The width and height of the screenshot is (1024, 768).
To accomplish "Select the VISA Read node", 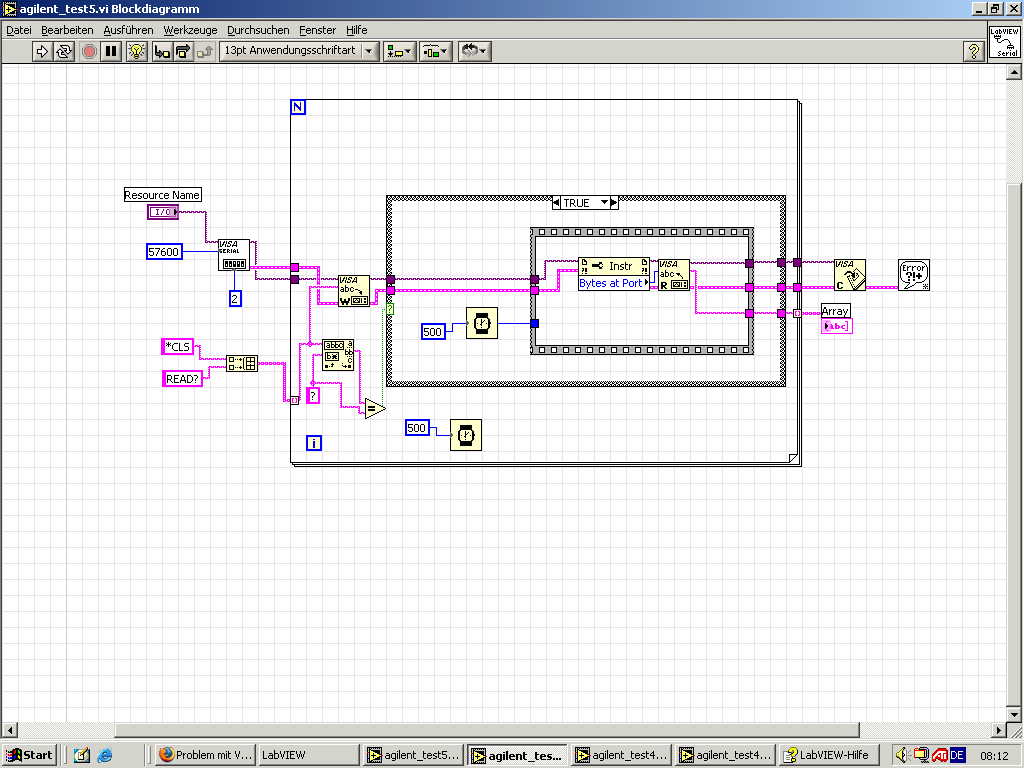I will pos(673,275).
